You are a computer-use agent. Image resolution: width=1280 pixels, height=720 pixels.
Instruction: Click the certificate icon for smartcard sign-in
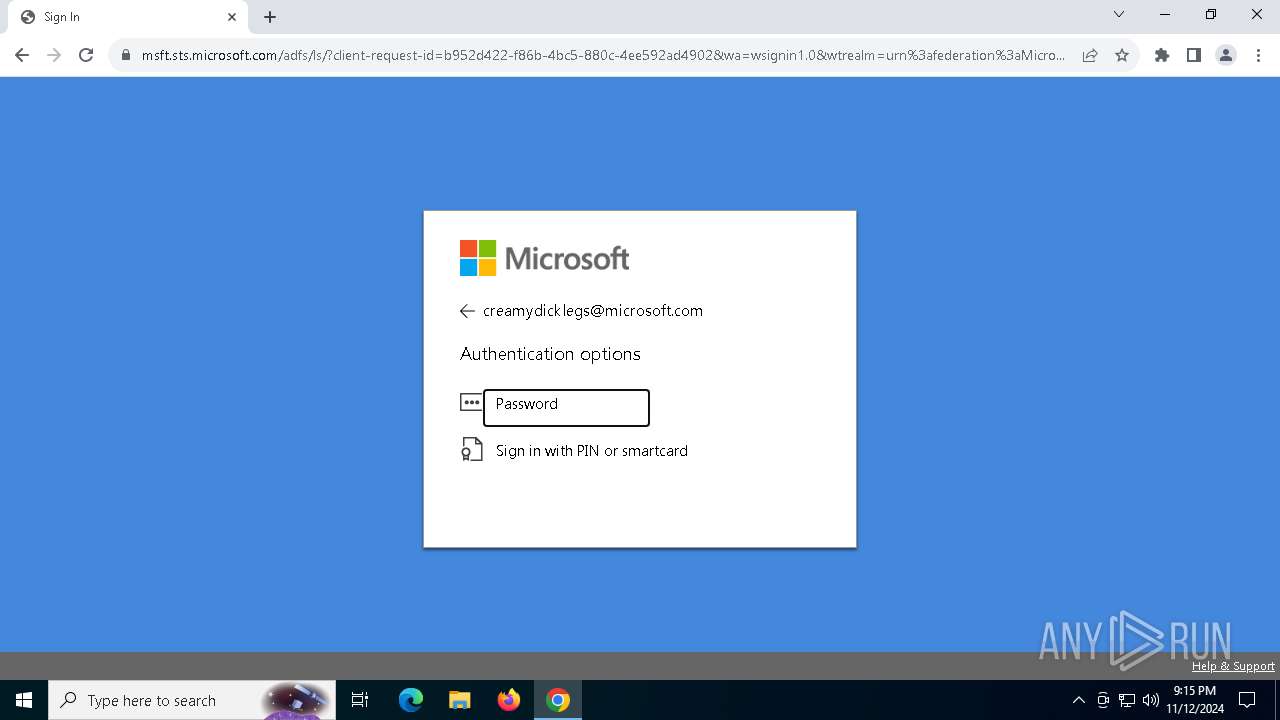point(471,450)
